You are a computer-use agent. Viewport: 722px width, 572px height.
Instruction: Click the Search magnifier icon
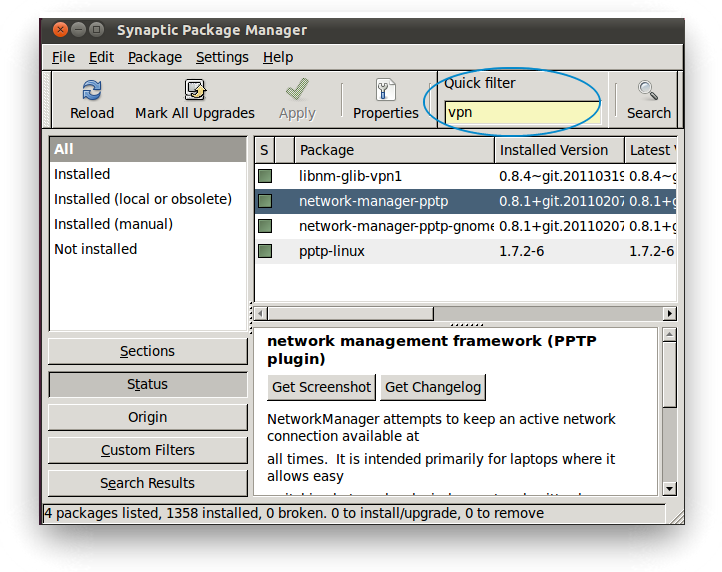point(648,90)
